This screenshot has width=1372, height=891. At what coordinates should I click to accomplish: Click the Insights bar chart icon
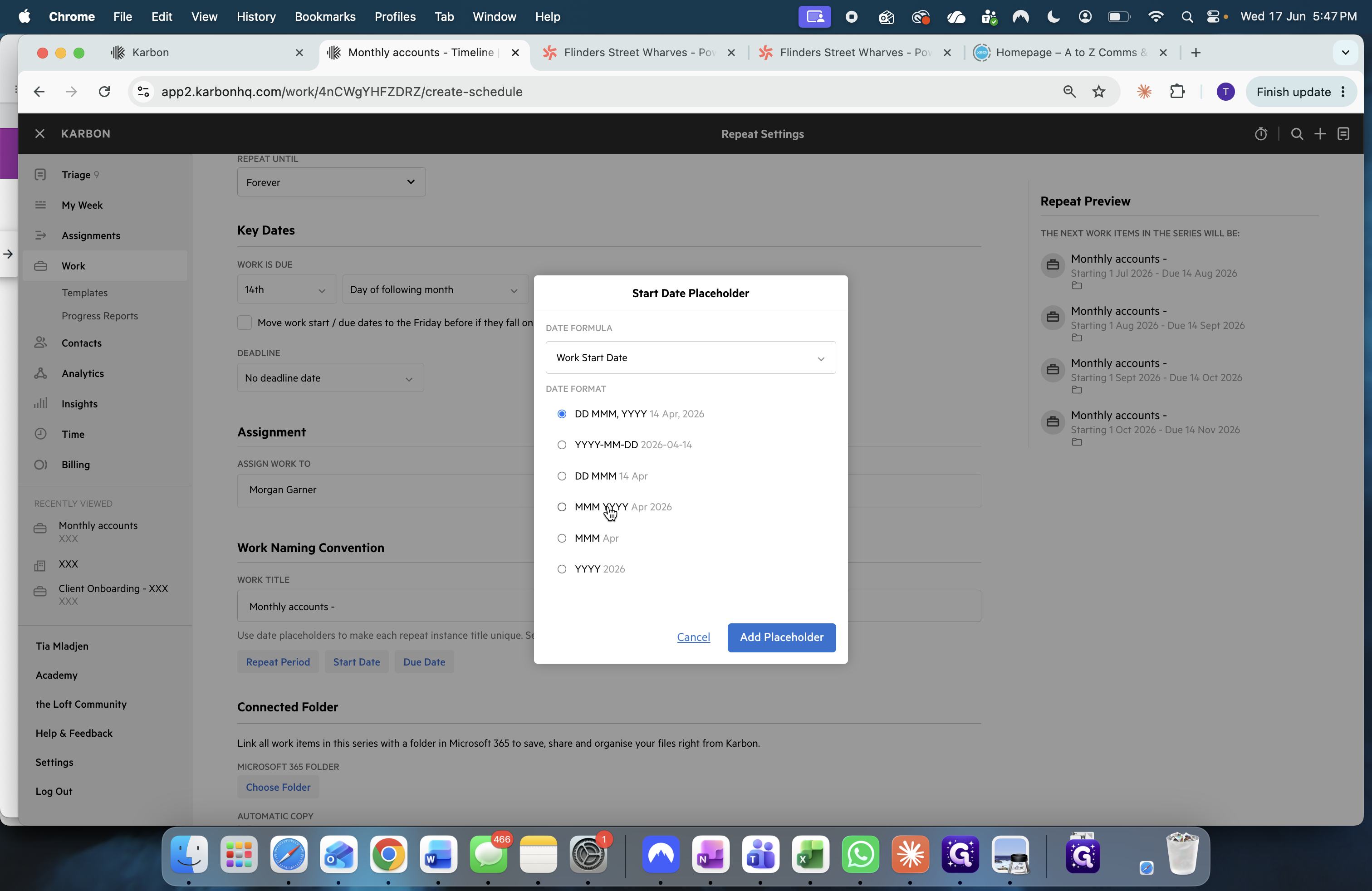[40, 403]
